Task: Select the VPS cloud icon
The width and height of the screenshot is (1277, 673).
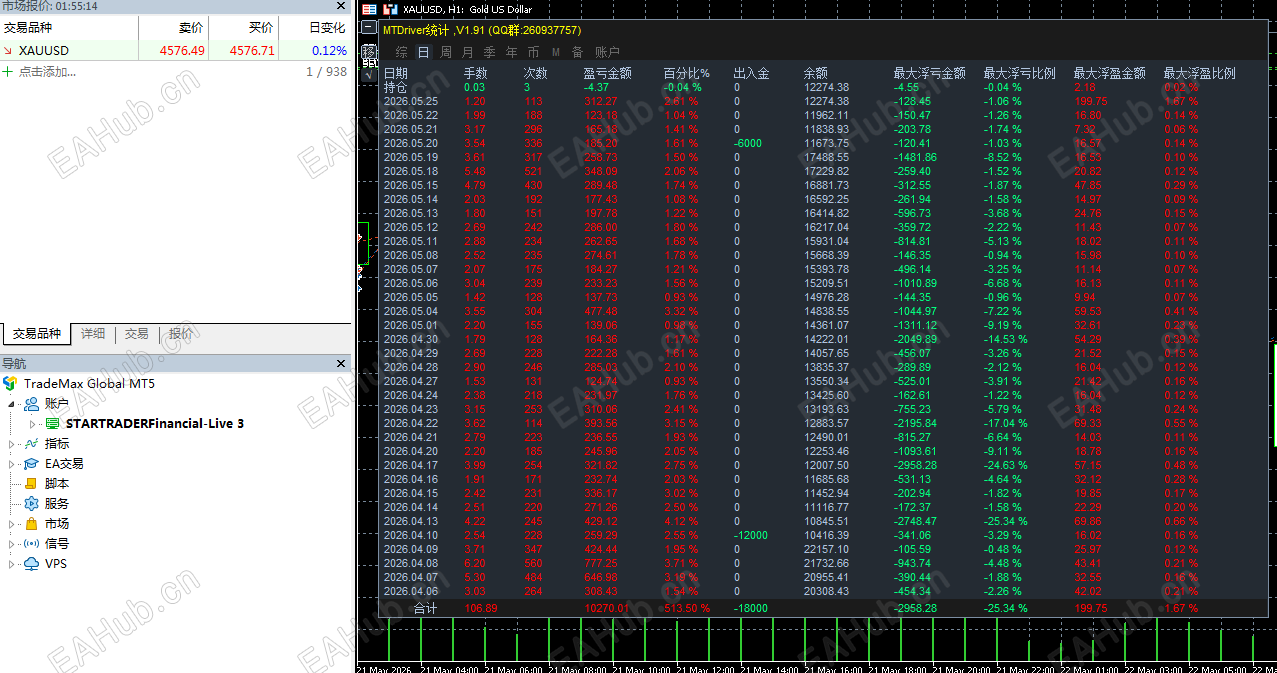Action: pyautogui.click(x=31, y=563)
